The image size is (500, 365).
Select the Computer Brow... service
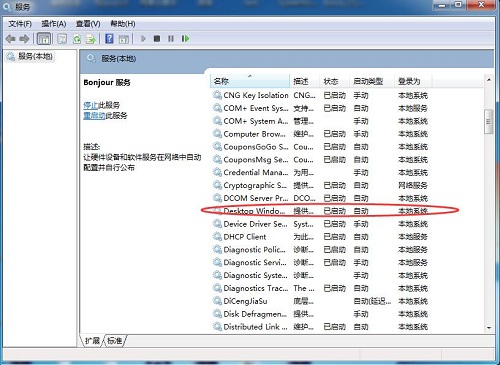[x=320, y=134]
